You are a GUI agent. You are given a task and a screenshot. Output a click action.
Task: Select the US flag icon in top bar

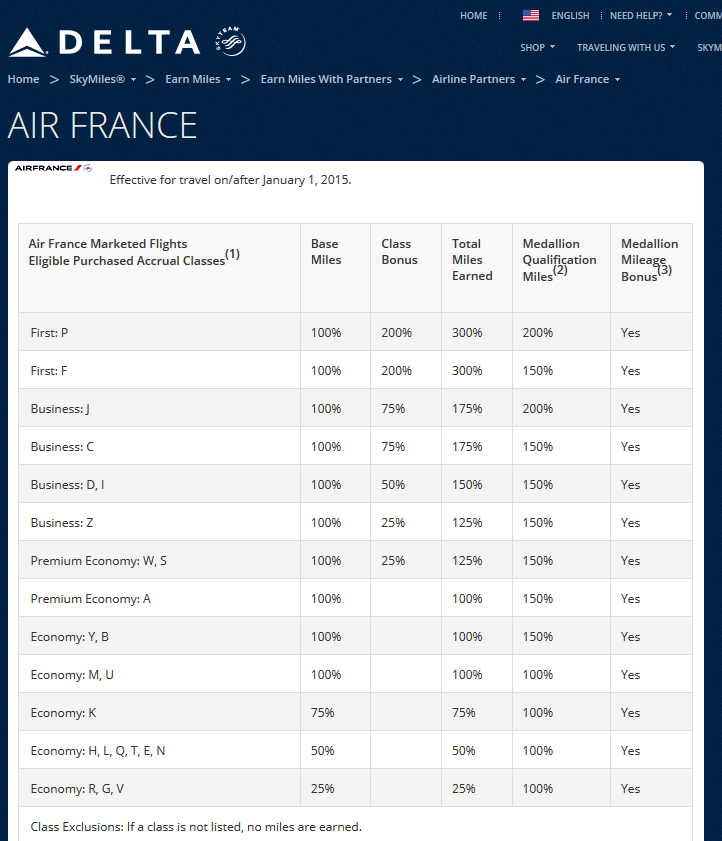point(530,15)
